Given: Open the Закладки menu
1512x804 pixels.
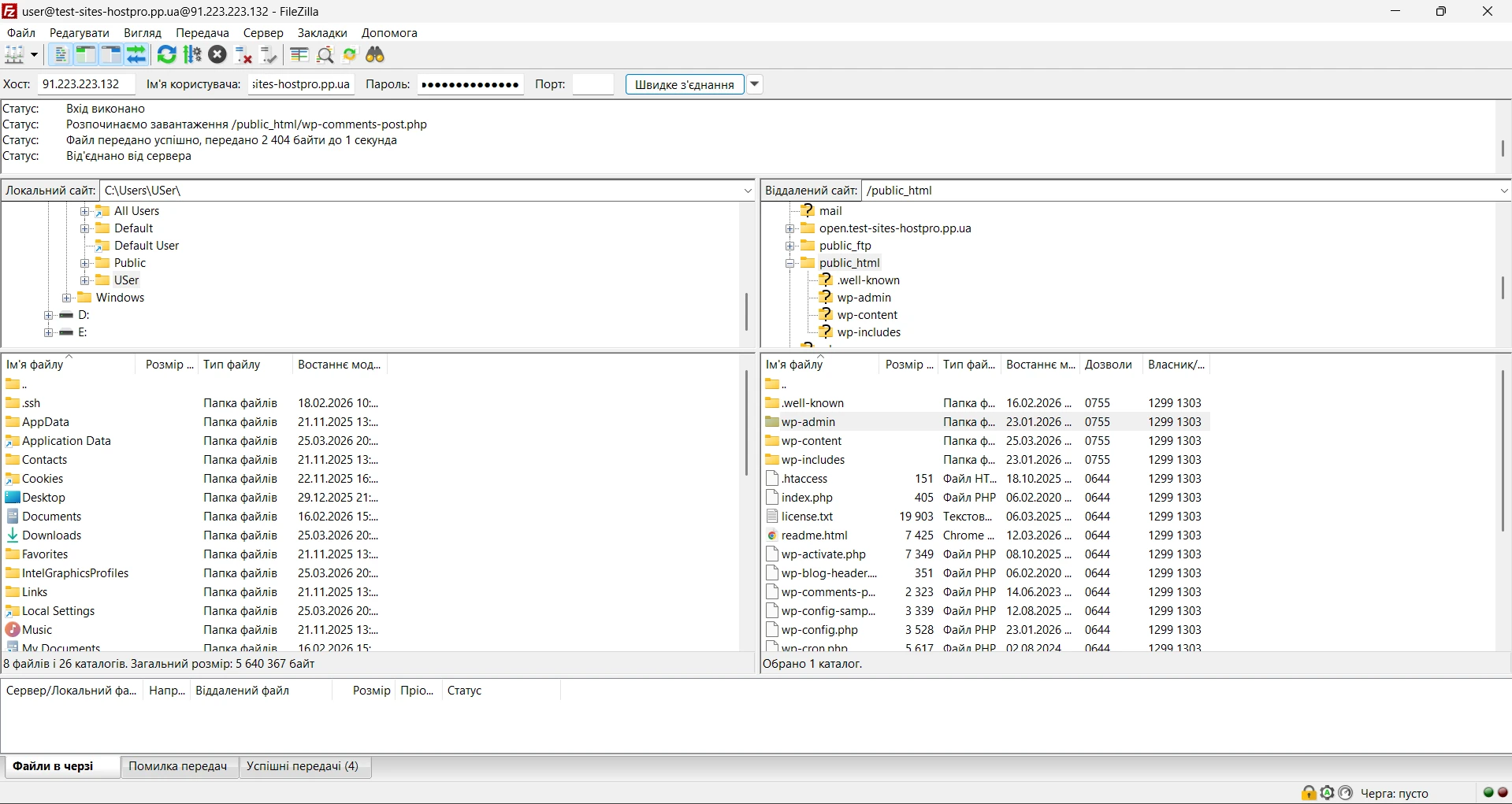Looking at the screenshot, I should 322,33.
